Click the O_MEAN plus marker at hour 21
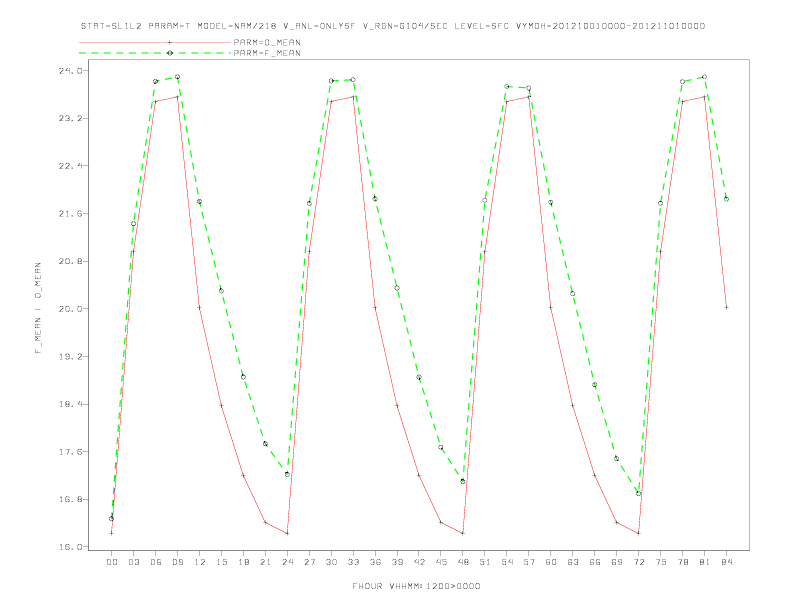792x612 pixels. tap(265, 522)
